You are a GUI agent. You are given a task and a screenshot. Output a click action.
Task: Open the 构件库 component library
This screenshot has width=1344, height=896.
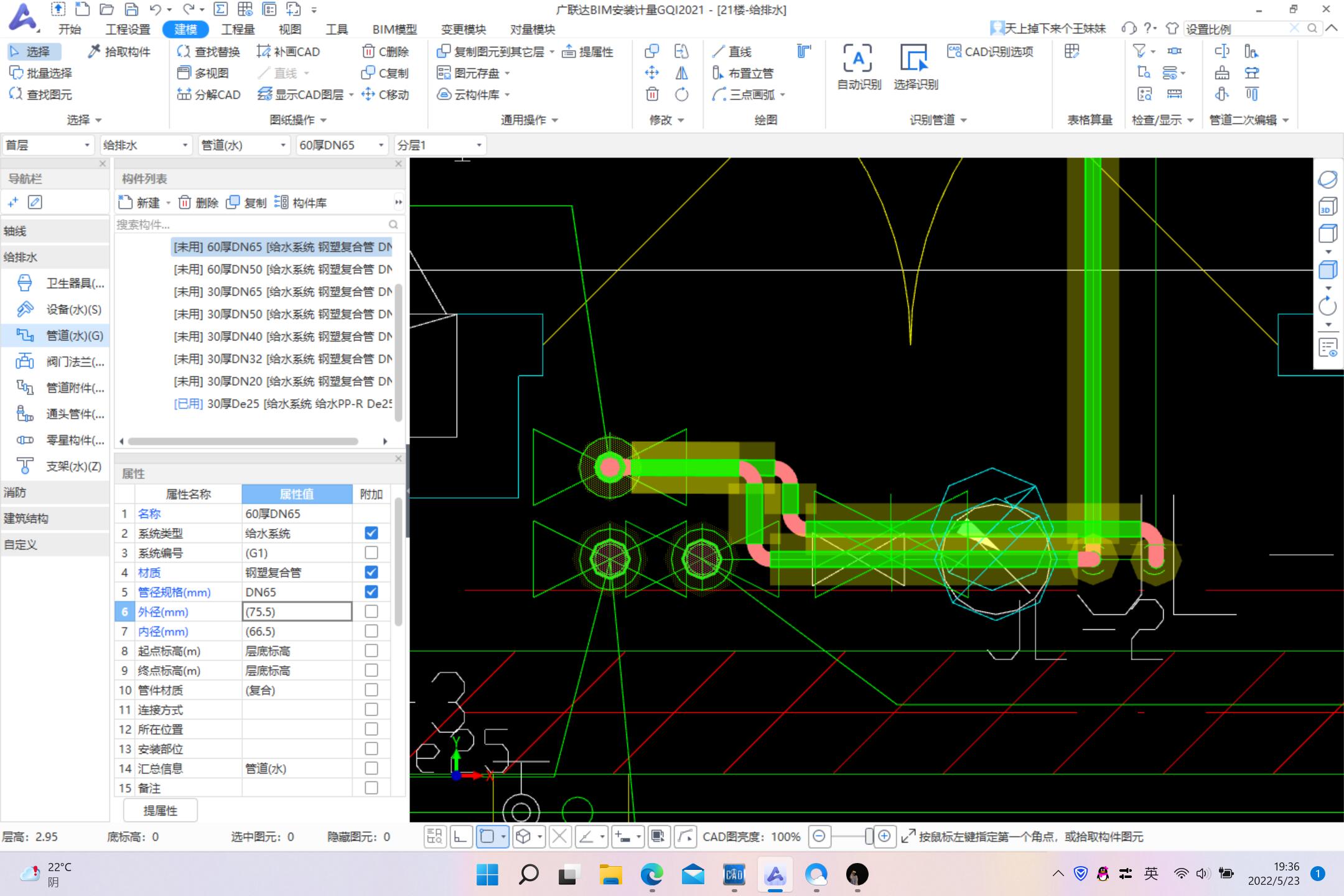(x=301, y=203)
